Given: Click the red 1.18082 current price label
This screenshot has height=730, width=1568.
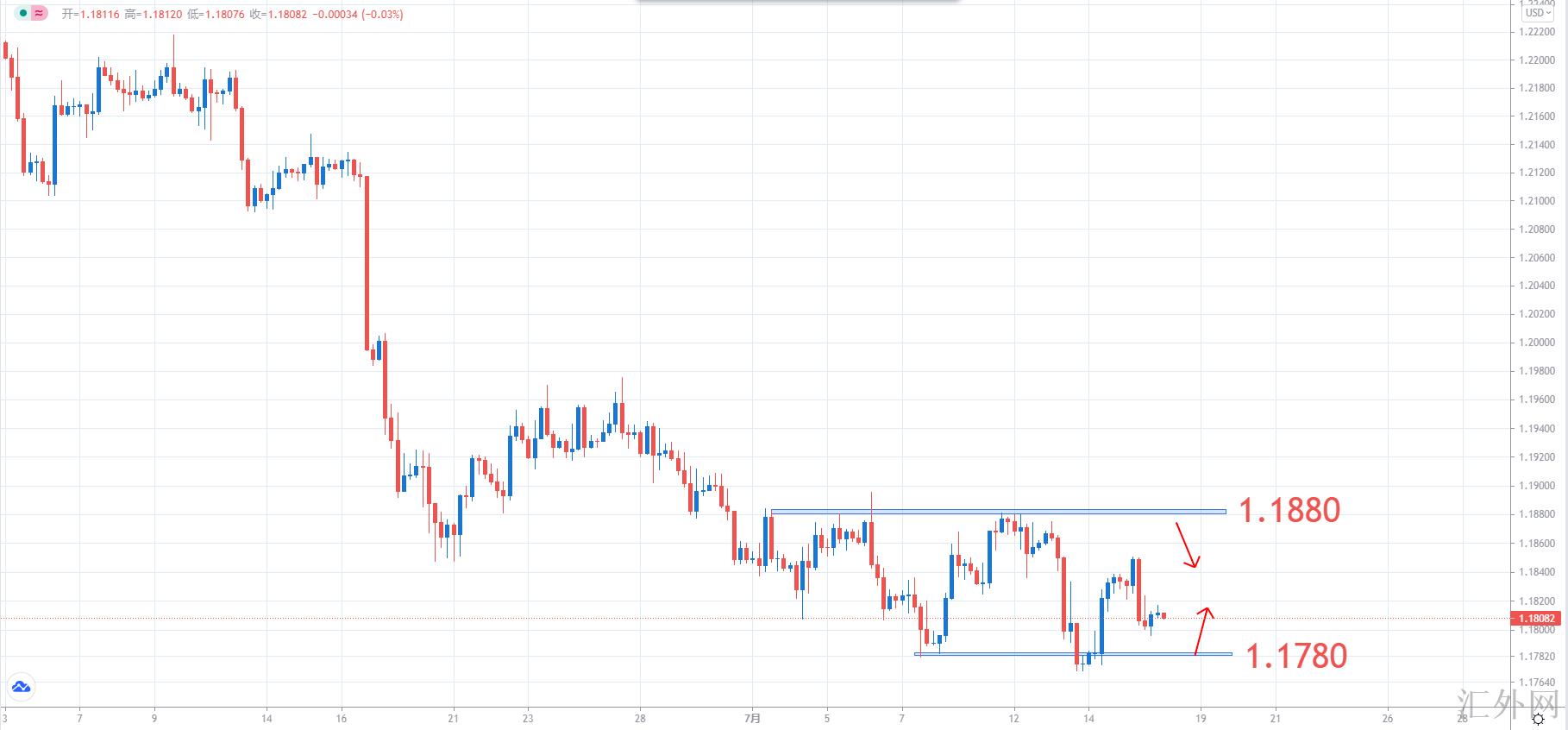Looking at the screenshot, I should tap(1536, 619).
